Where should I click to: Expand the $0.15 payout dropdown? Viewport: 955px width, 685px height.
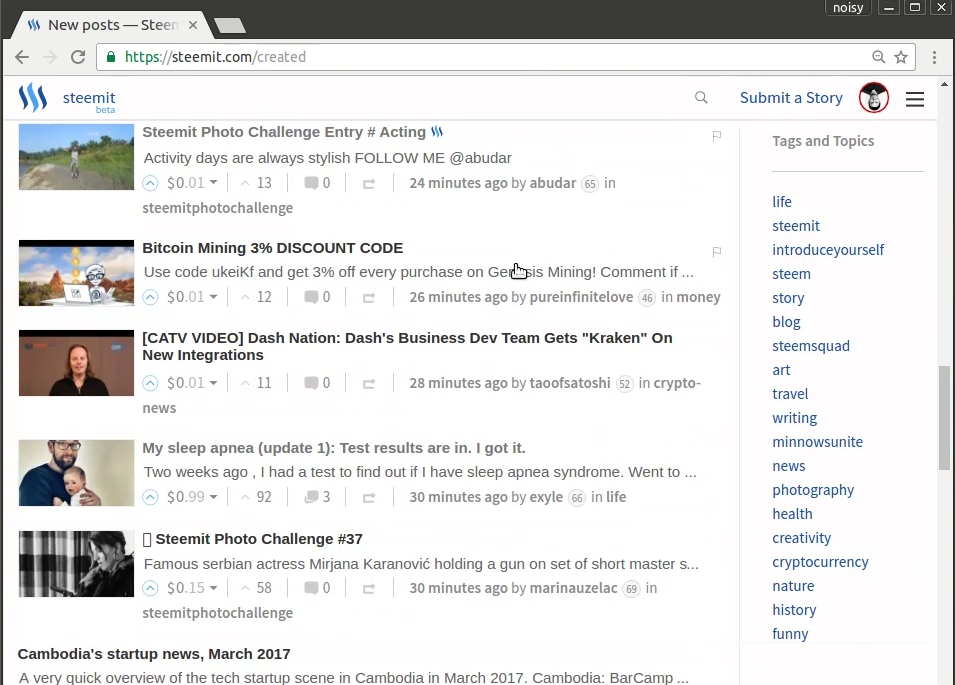click(x=213, y=588)
